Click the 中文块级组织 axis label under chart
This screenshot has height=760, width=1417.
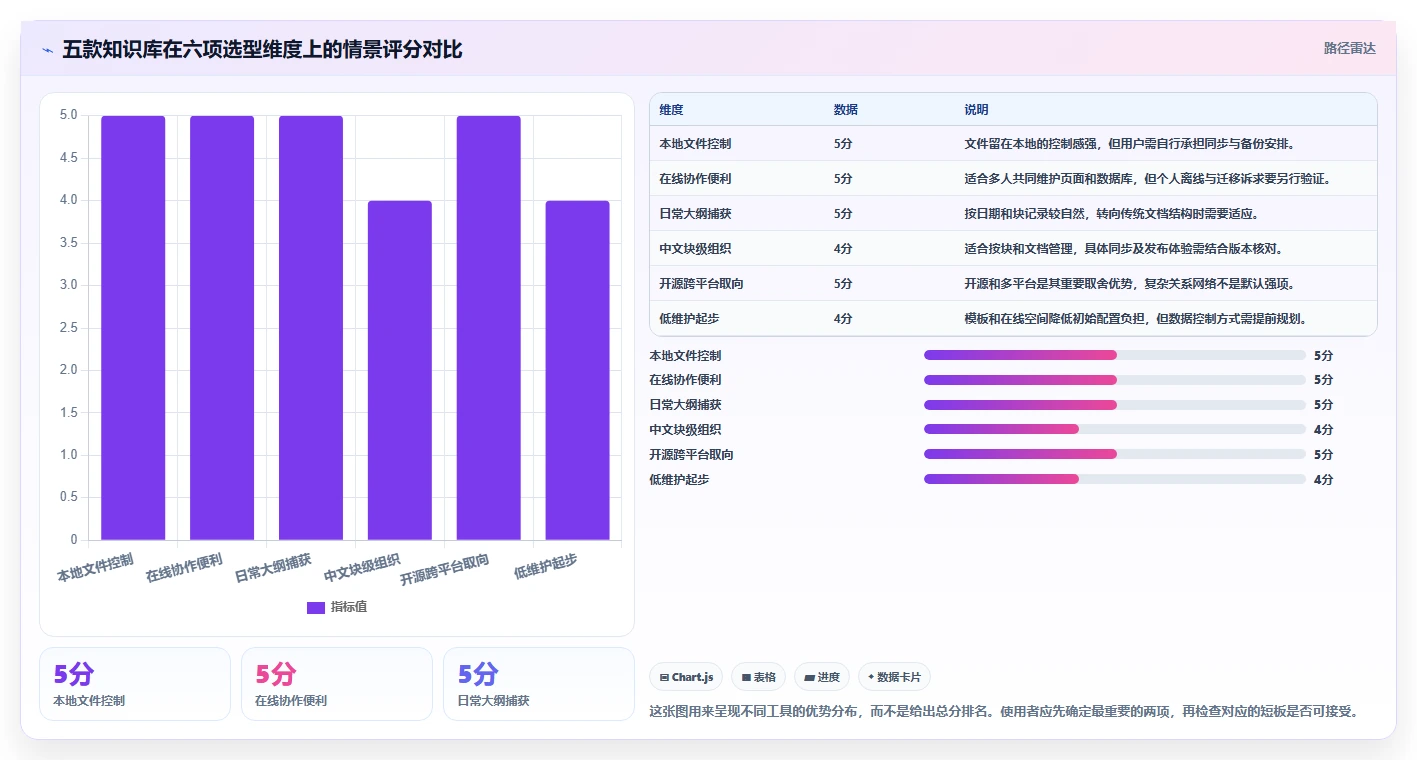(x=362, y=568)
